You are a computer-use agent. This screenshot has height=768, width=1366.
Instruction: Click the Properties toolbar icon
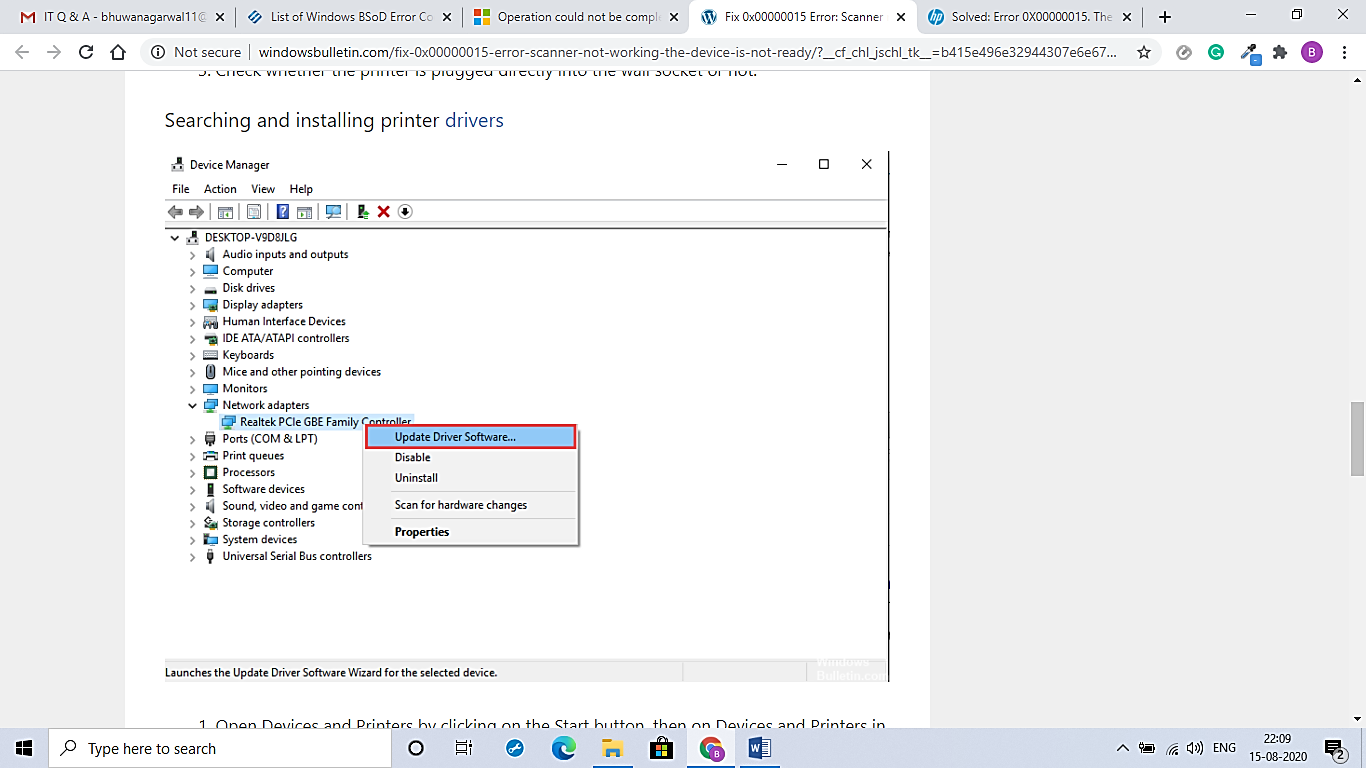pos(254,211)
